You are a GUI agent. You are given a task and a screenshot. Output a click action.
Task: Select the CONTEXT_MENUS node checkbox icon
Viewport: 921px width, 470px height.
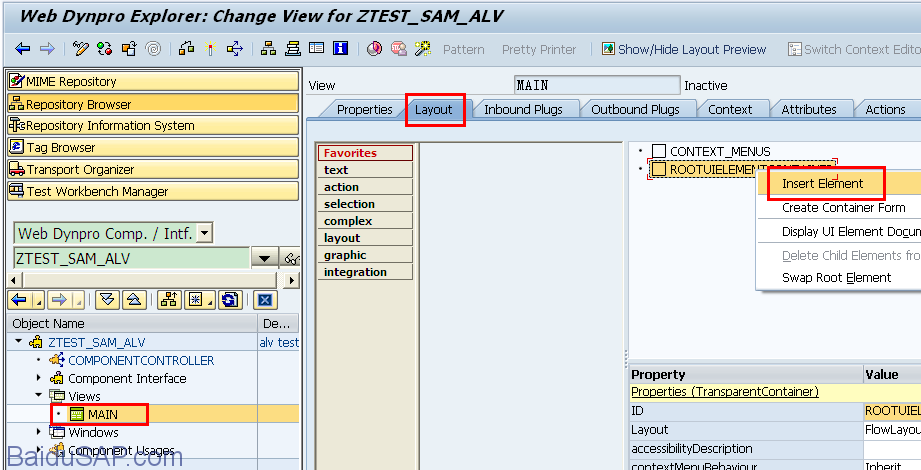pos(658,151)
